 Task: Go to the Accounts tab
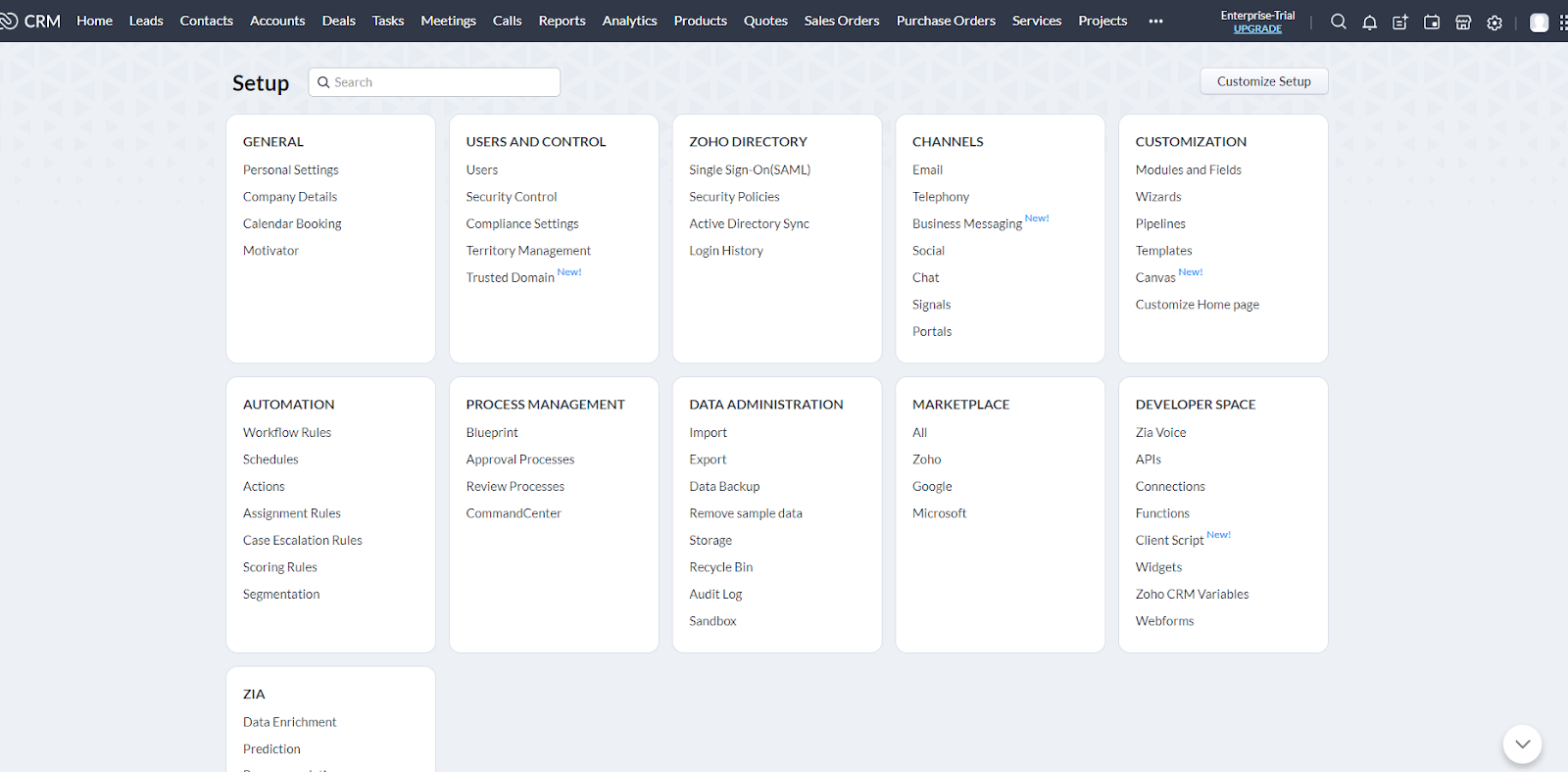(x=277, y=21)
